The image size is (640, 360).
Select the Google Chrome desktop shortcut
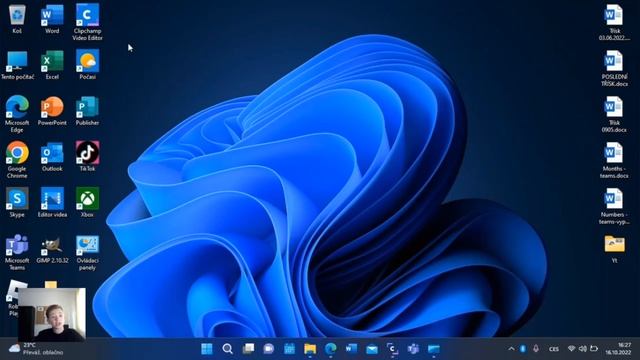coord(17,160)
